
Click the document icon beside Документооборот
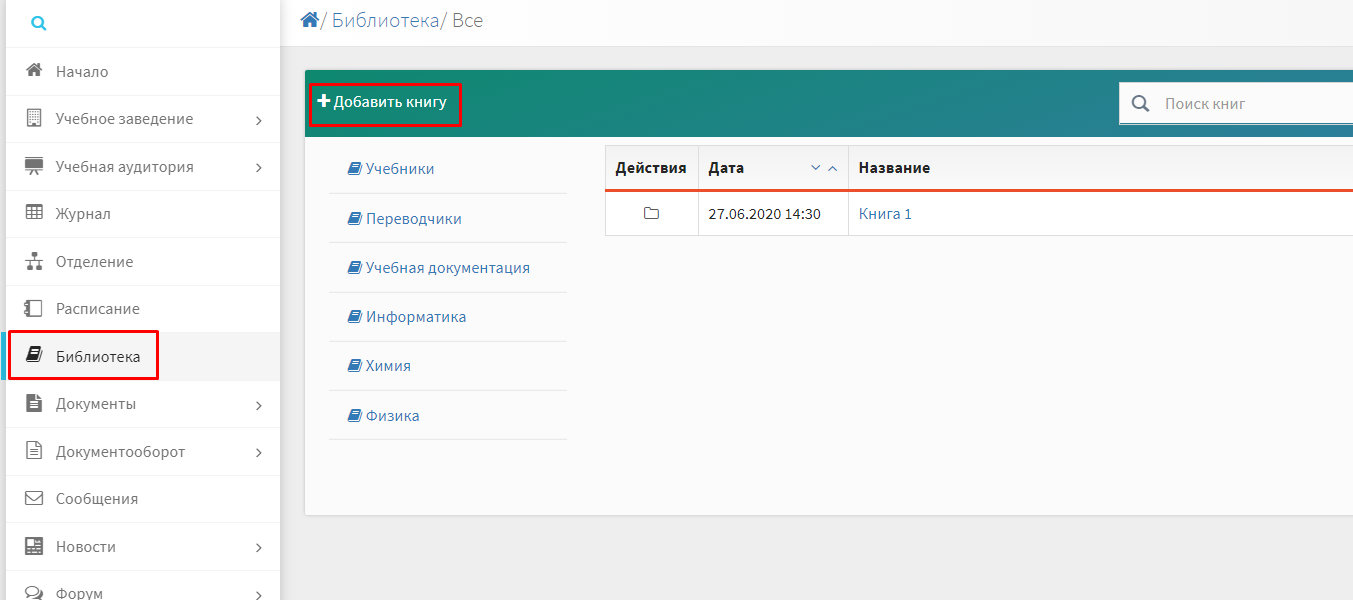[34, 451]
